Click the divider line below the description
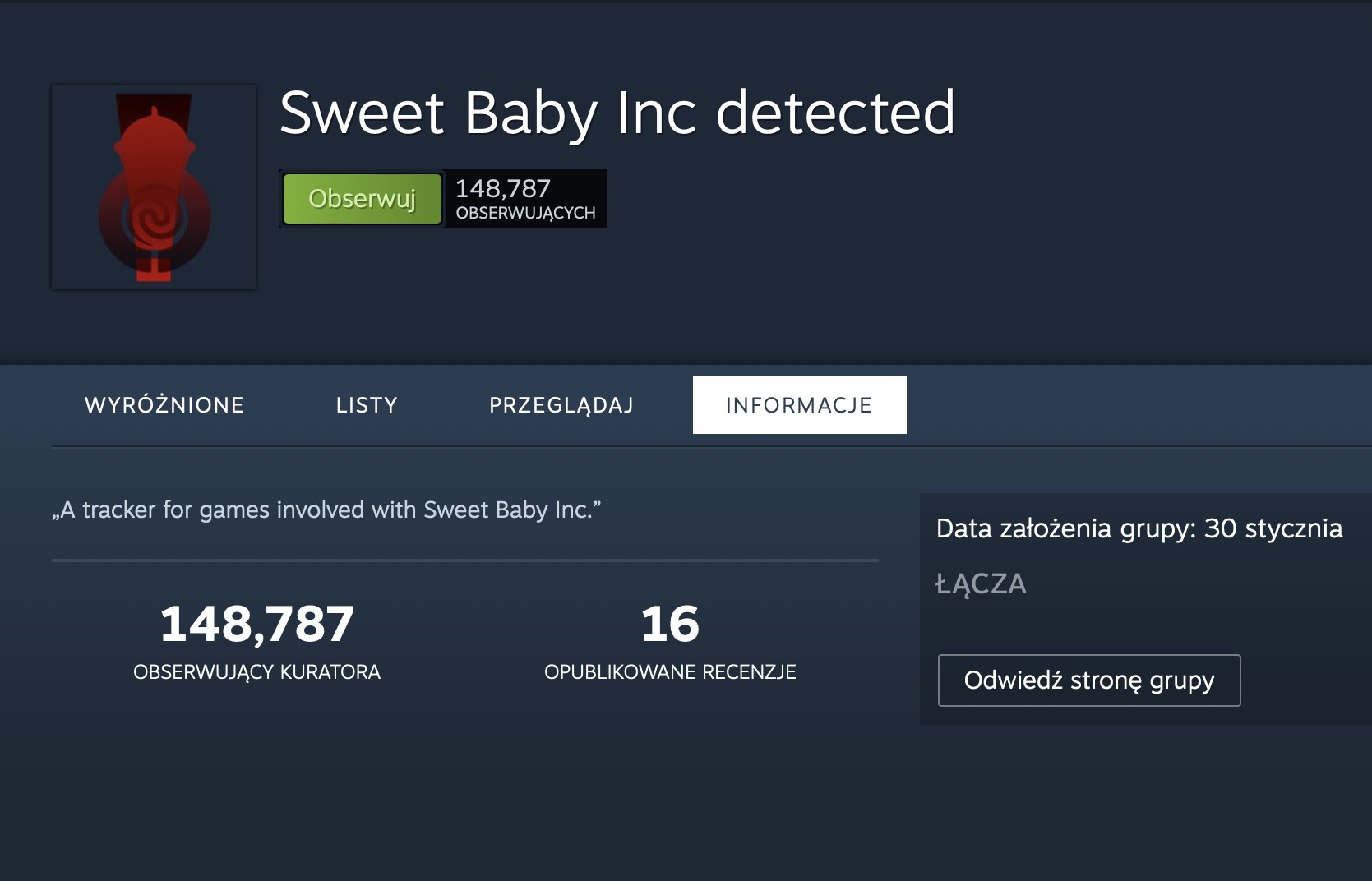This screenshot has height=881, width=1372. click(465, 560)
